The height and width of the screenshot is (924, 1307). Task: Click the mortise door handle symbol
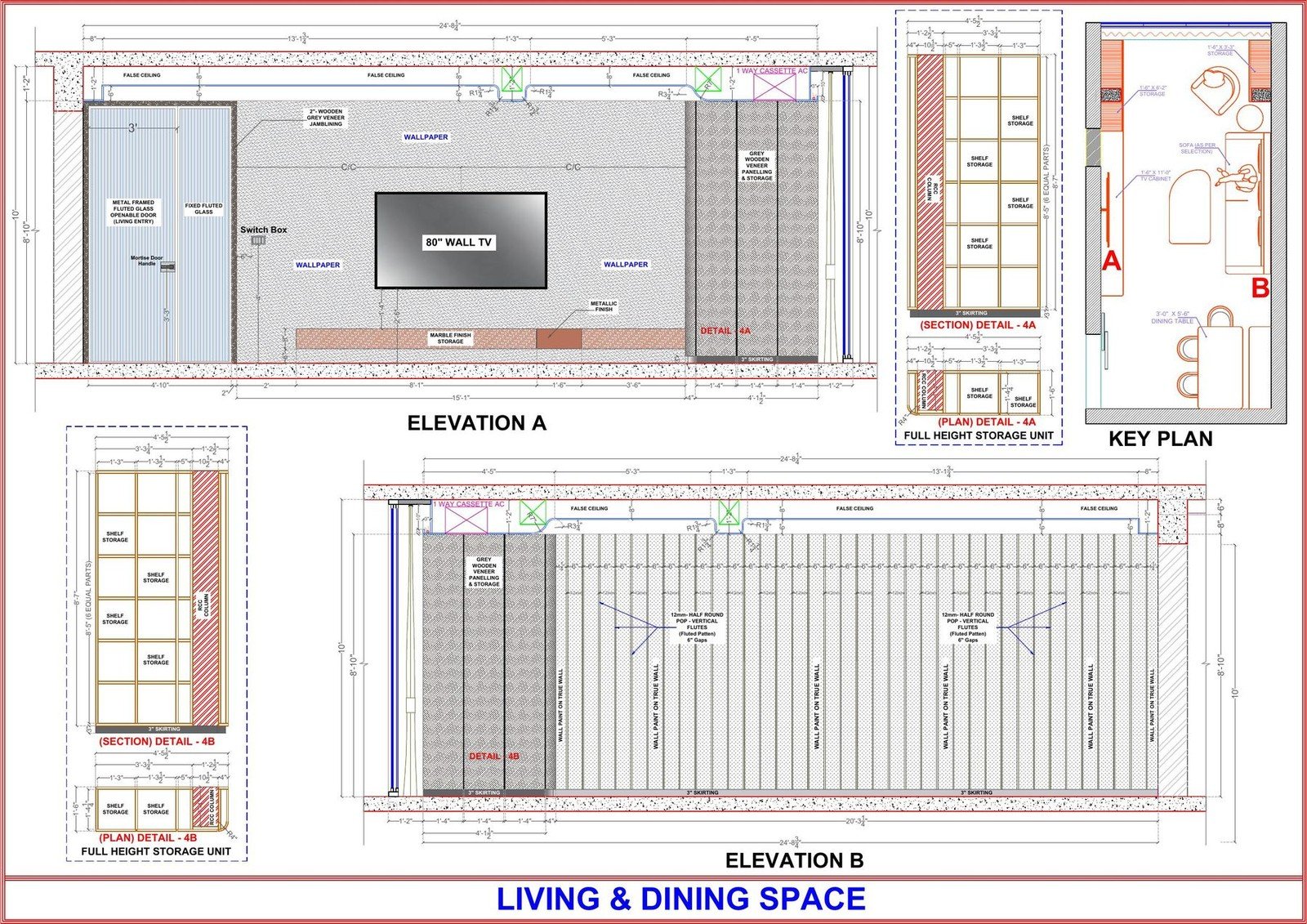167,266
